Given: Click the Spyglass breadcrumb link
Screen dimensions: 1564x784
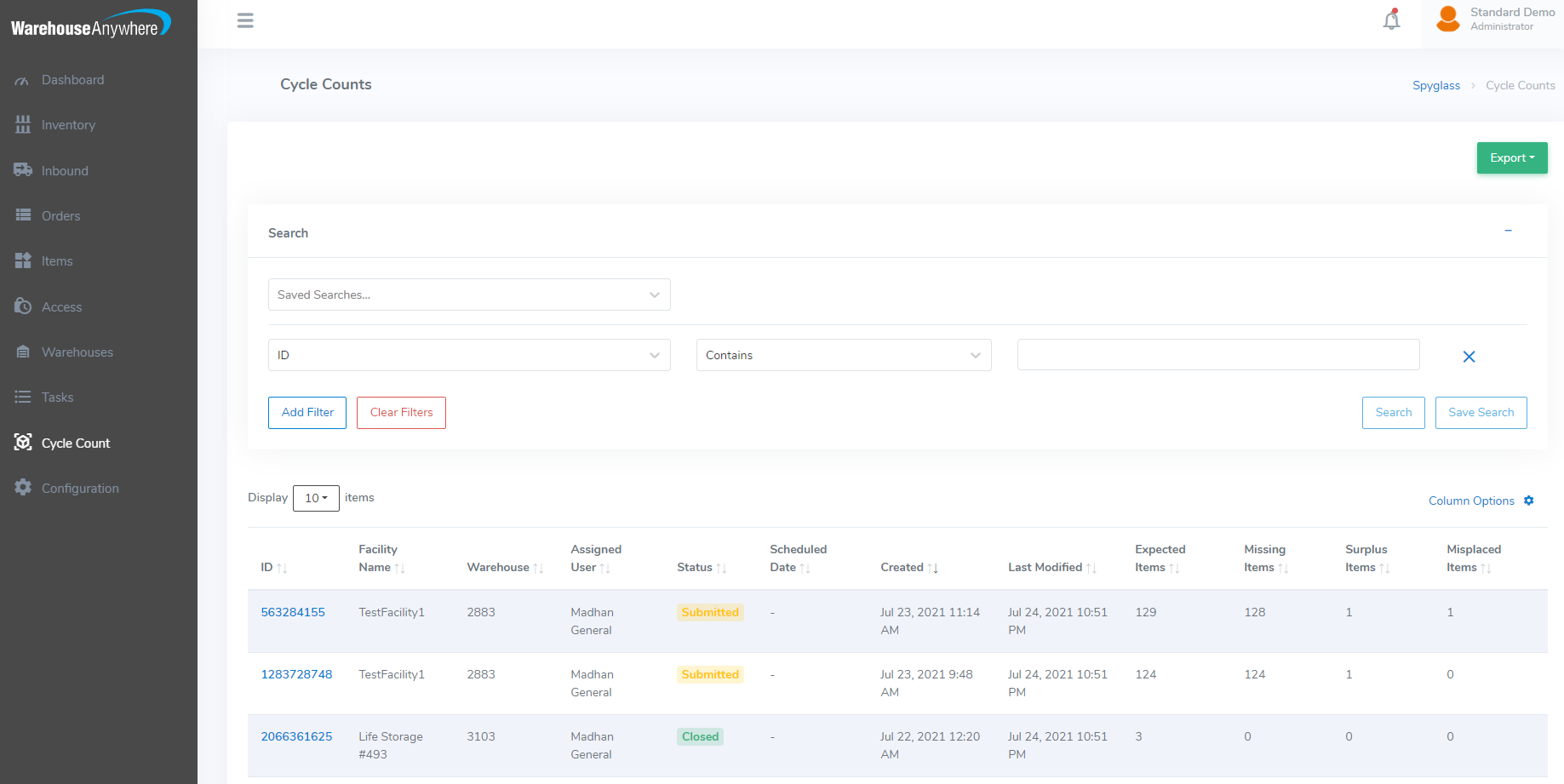Looking at the screenshot, I should click(x=1436, y=86).
